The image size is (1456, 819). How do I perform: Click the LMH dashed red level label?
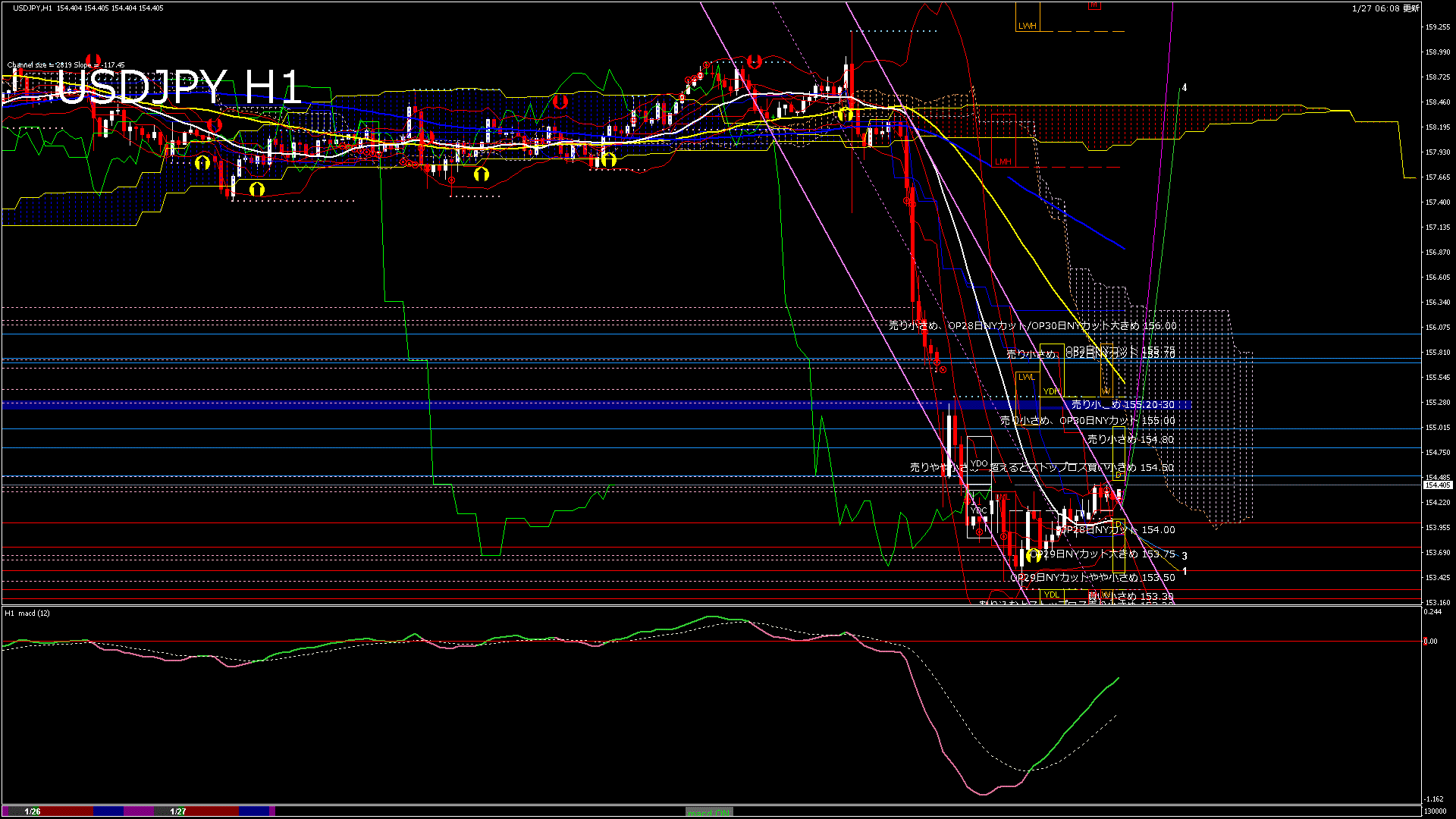click(x=1005, y=161)
